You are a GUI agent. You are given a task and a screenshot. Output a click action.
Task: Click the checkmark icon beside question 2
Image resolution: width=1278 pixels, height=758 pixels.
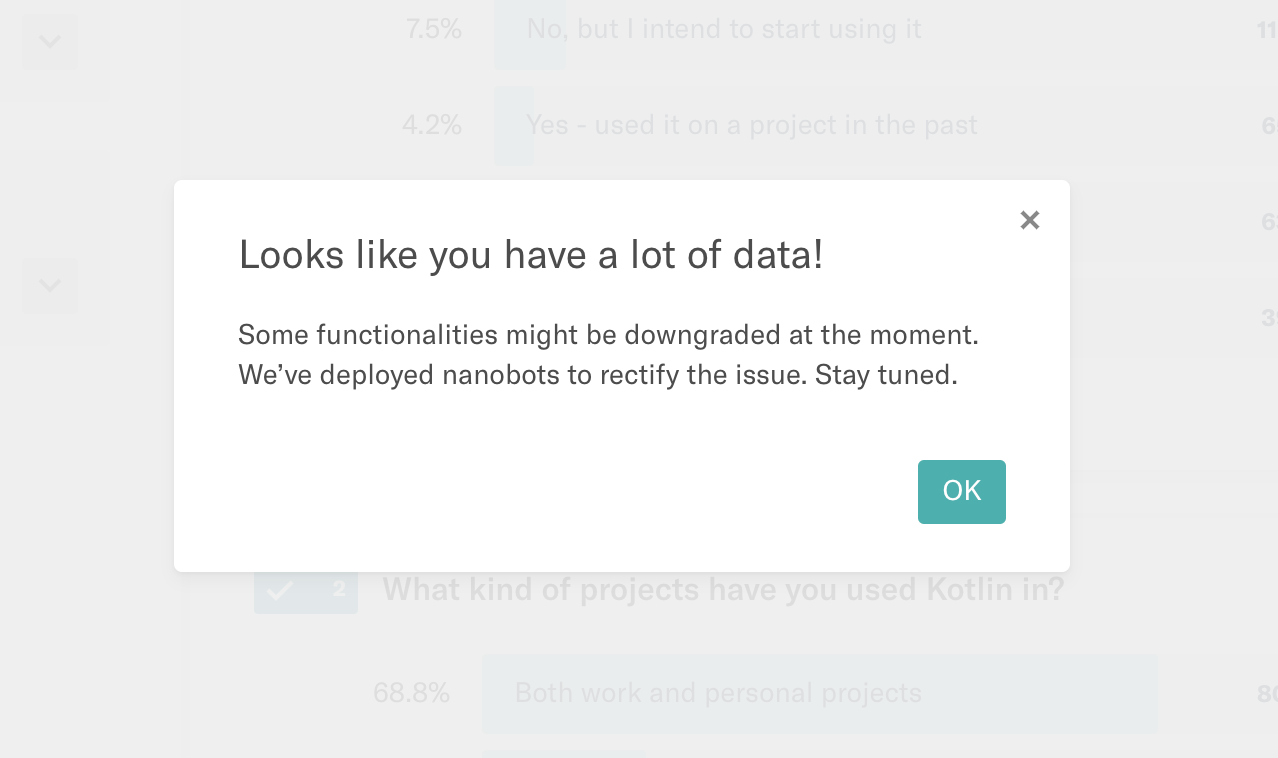280,590
